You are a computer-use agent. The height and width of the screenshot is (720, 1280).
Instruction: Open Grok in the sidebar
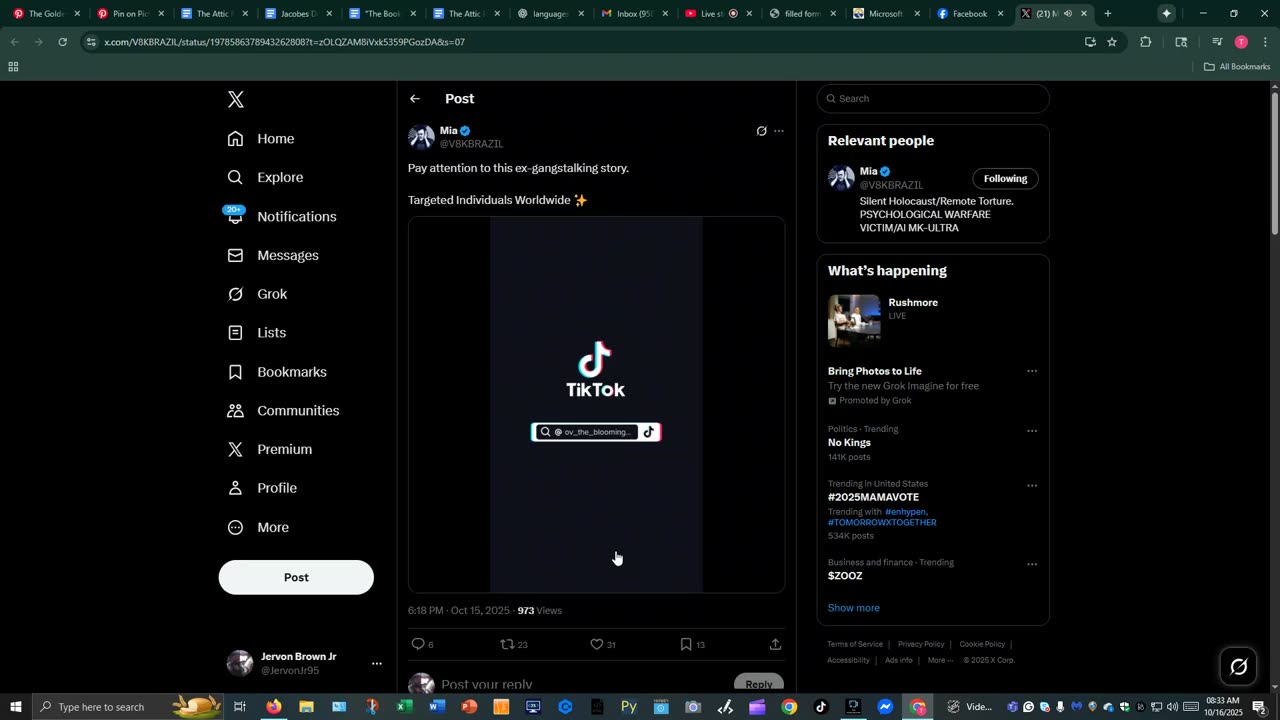coord(258,294)
